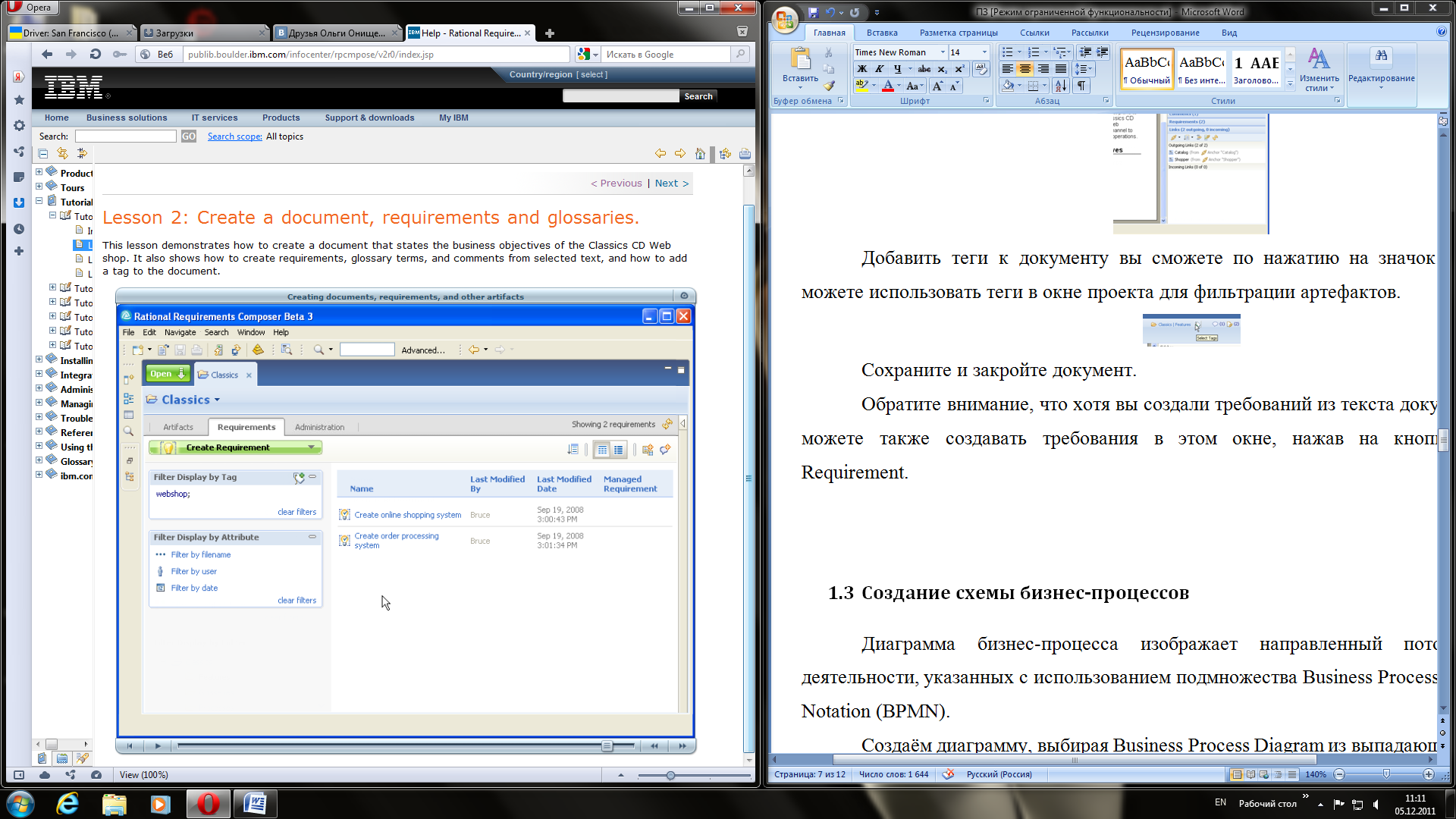Toggle center alignment in Word
The width and height of the screenshot is (1456, 819).
(x=1025, y=69)
